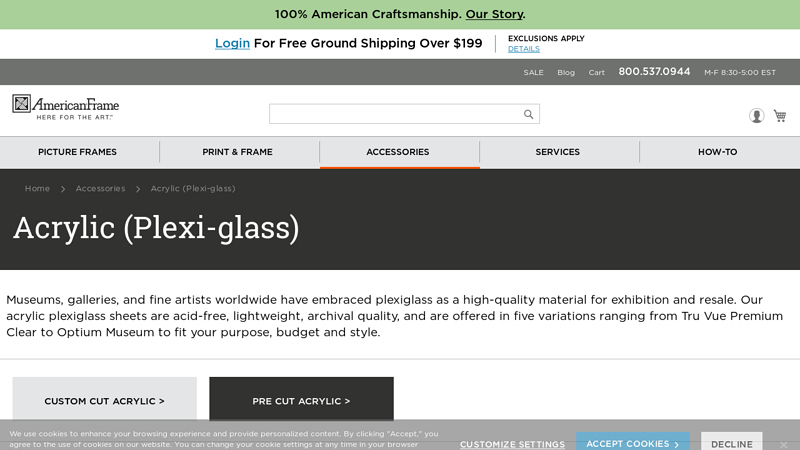Open the shopping cart icon
Image resolution: width=800 pixels, height=450 pixels.
click(780, 116)
